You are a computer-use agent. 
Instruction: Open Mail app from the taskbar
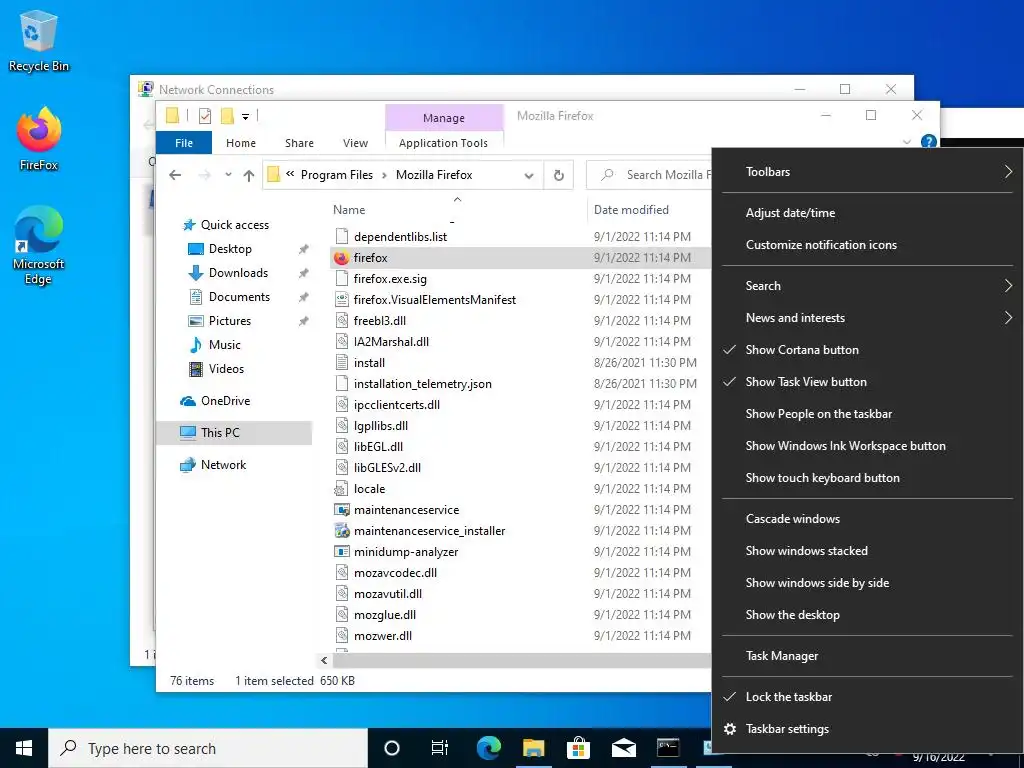pos(624,748)
